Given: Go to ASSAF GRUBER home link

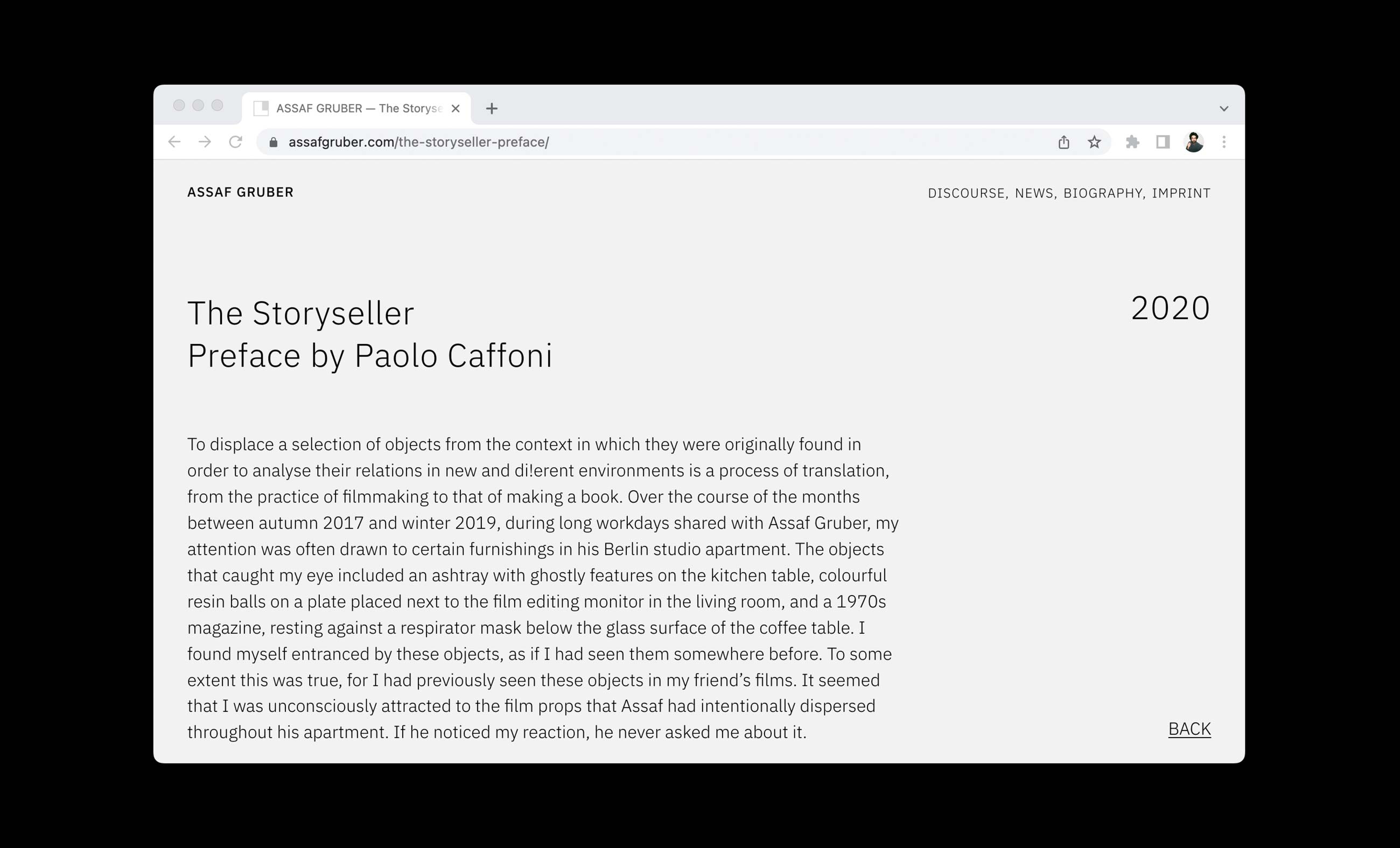Looking at the screenshot, I should pyautogui.click(x=240, y=192).
